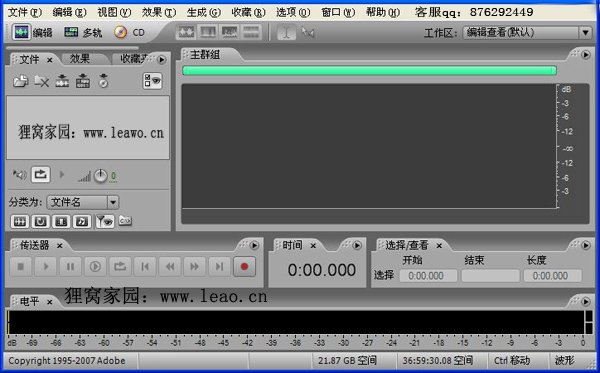This screenshot has width=600, height=373.
Task: Select the spectral phase display icon
Action: pyautogui.click(x=251, y=32)
